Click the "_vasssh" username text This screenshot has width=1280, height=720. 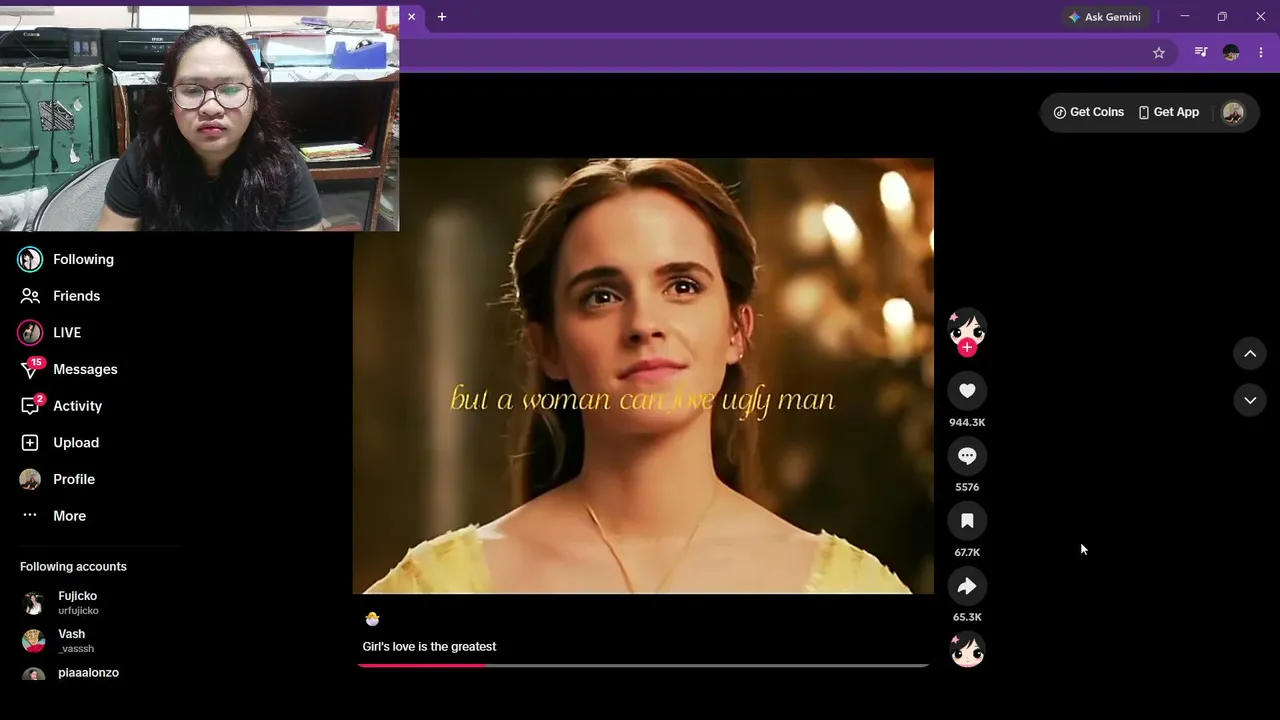76,649
